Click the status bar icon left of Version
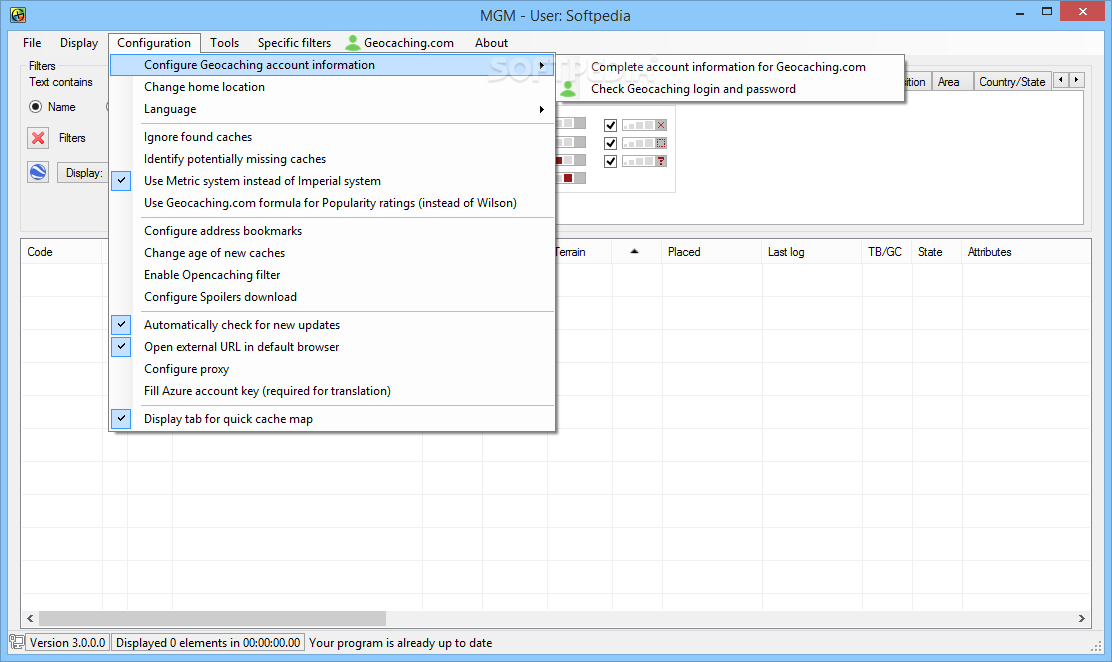1112x662 pixels. pyautogui.click(x=16, y=642)
